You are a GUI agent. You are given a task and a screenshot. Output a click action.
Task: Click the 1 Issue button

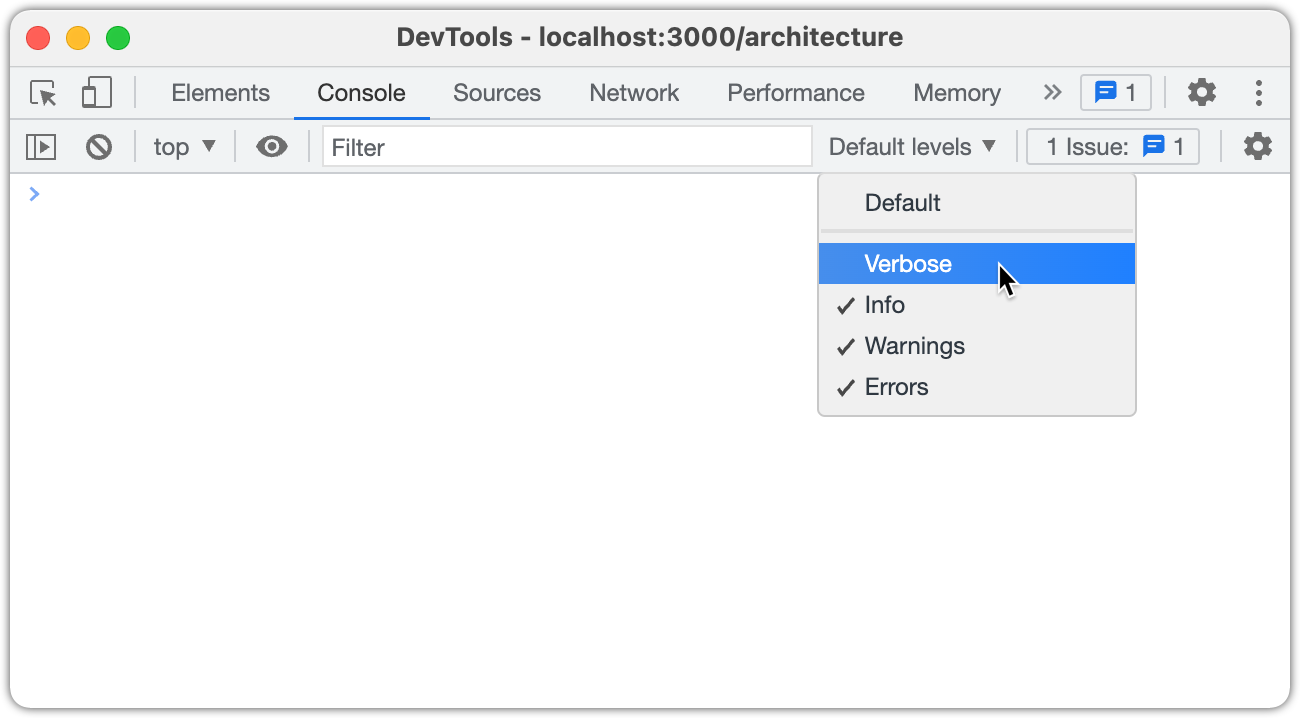(x=1113, y=147)
